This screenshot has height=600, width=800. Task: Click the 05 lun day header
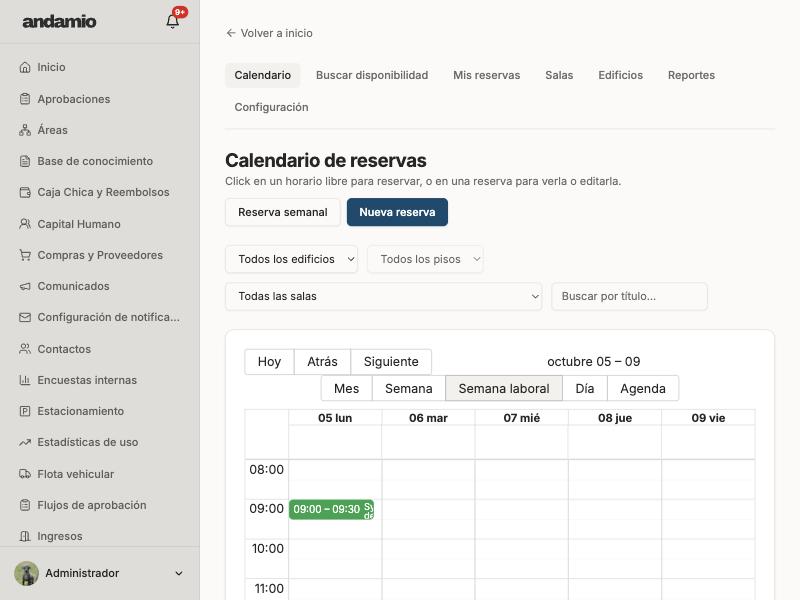(x=335, y=418)
